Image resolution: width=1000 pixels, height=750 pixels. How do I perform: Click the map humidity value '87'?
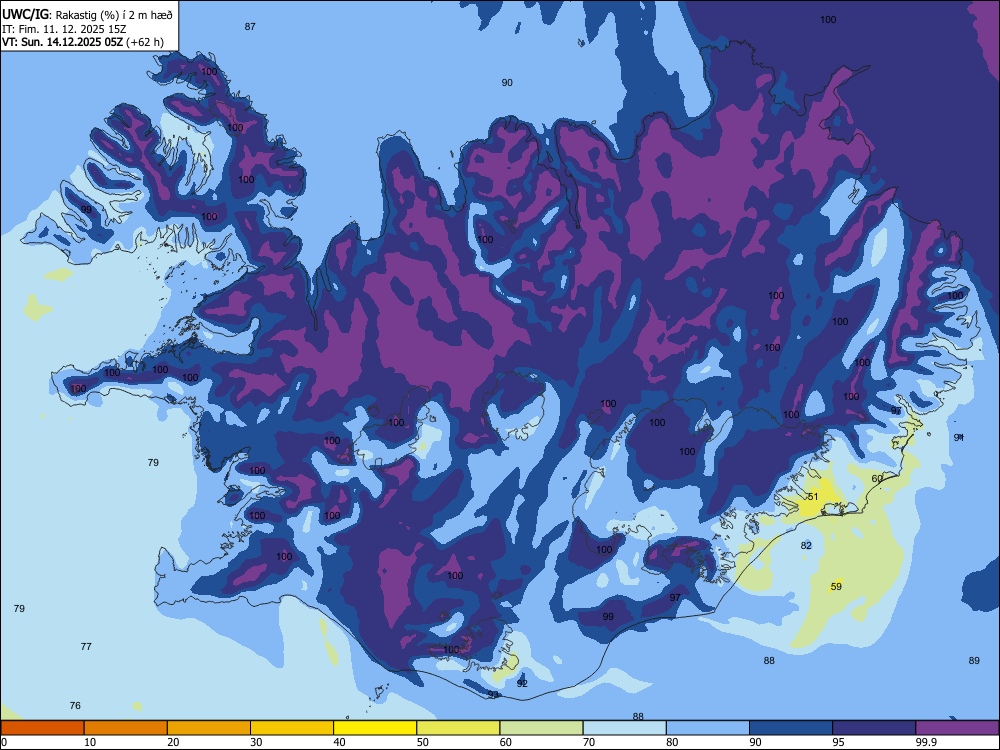(x=250, y=26)
